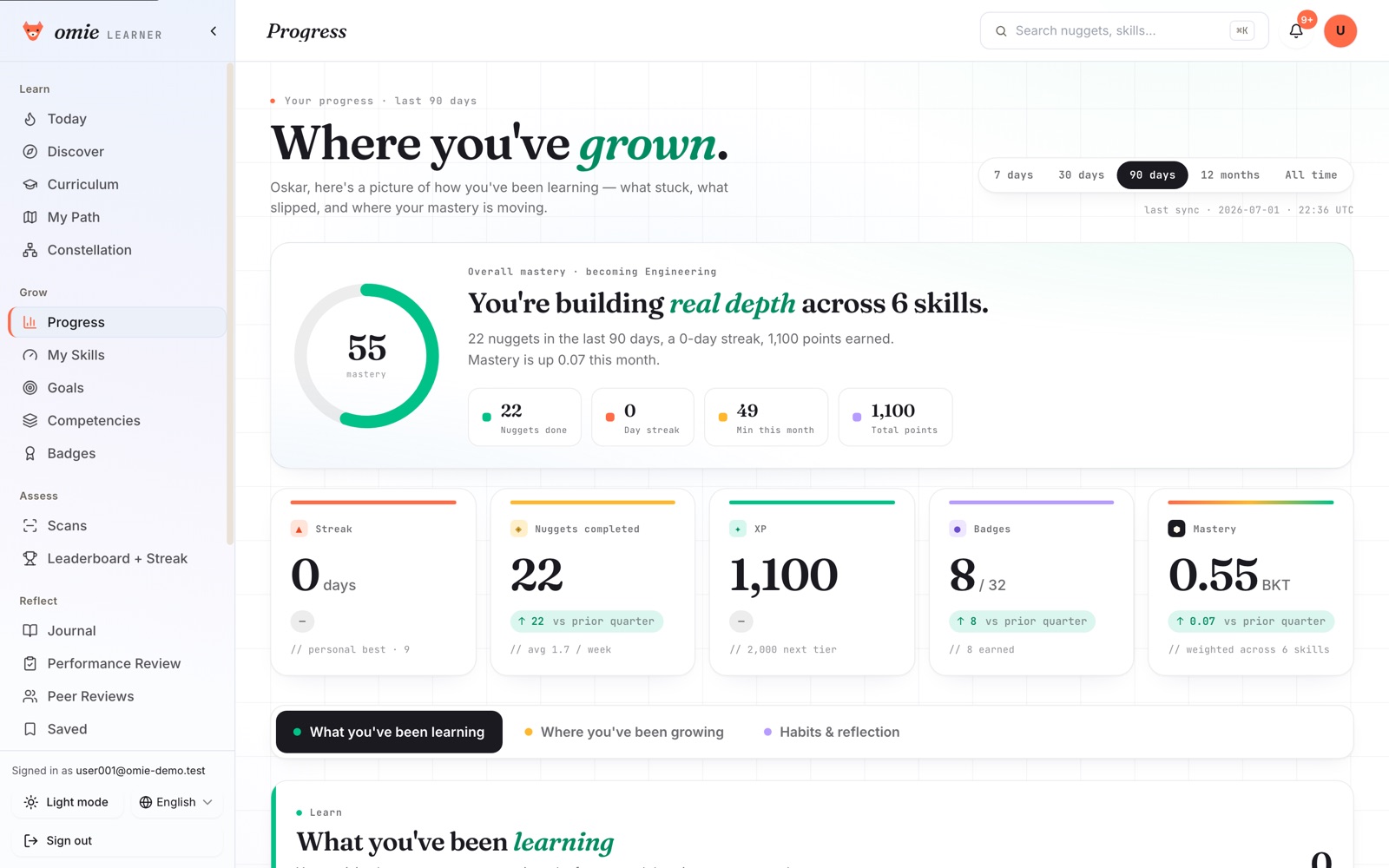
Task: Click the Curriculum graduation cap icon
Action: (30, 184)
